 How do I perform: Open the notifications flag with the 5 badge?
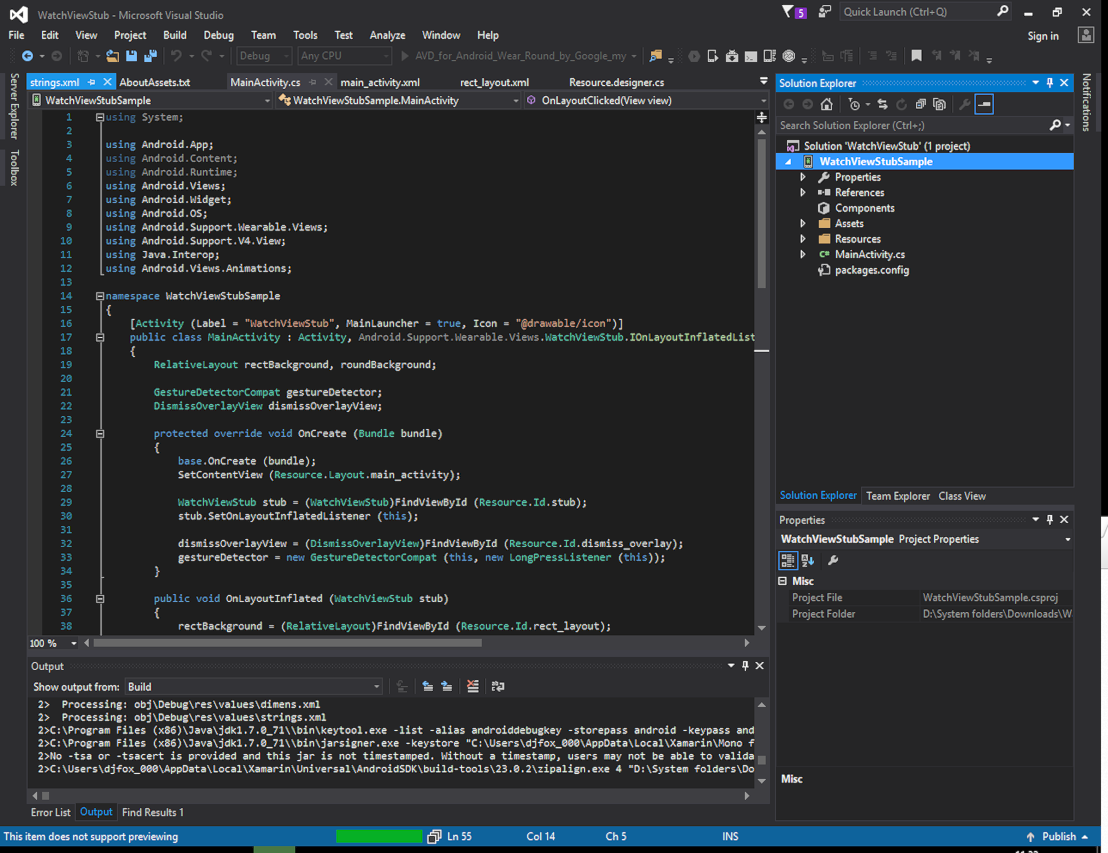click(x=794, y=12)
